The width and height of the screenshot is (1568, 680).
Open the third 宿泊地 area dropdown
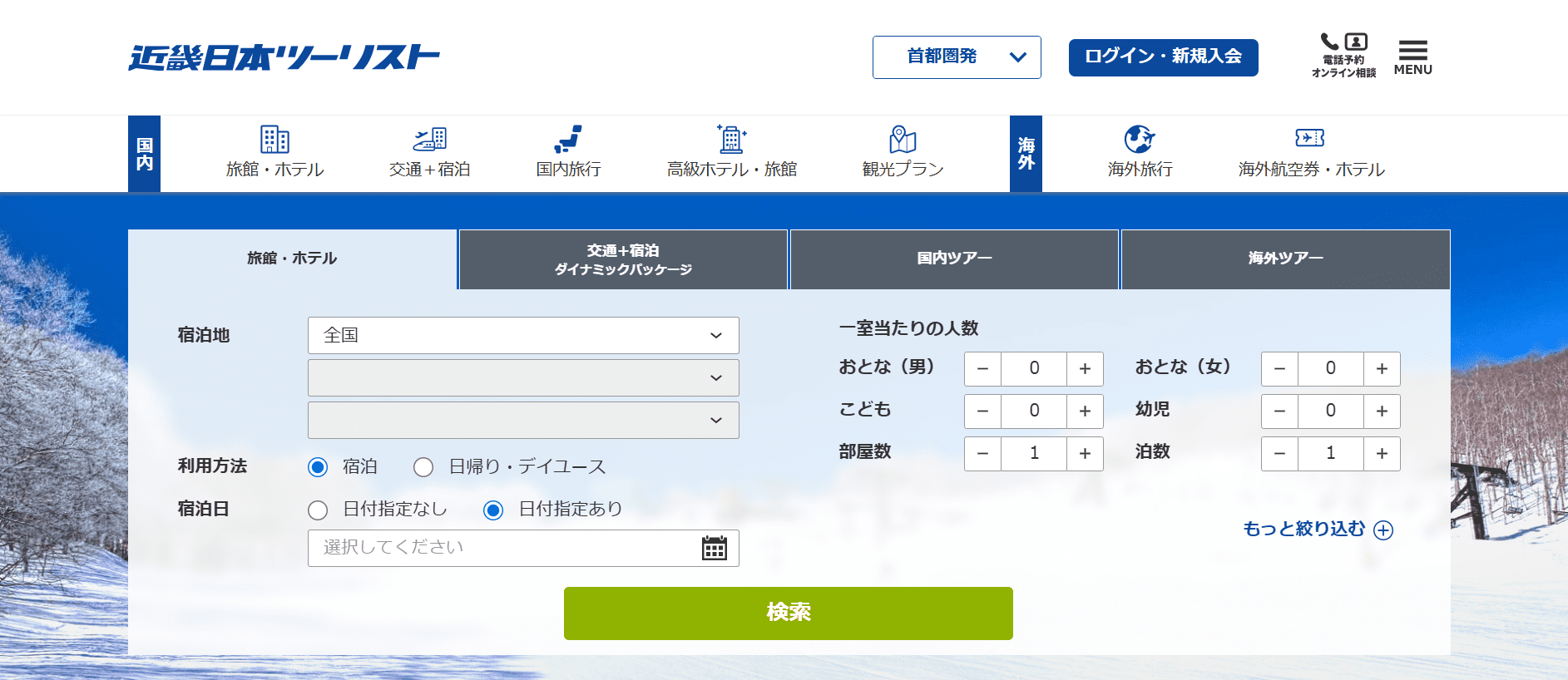(523, 421)
